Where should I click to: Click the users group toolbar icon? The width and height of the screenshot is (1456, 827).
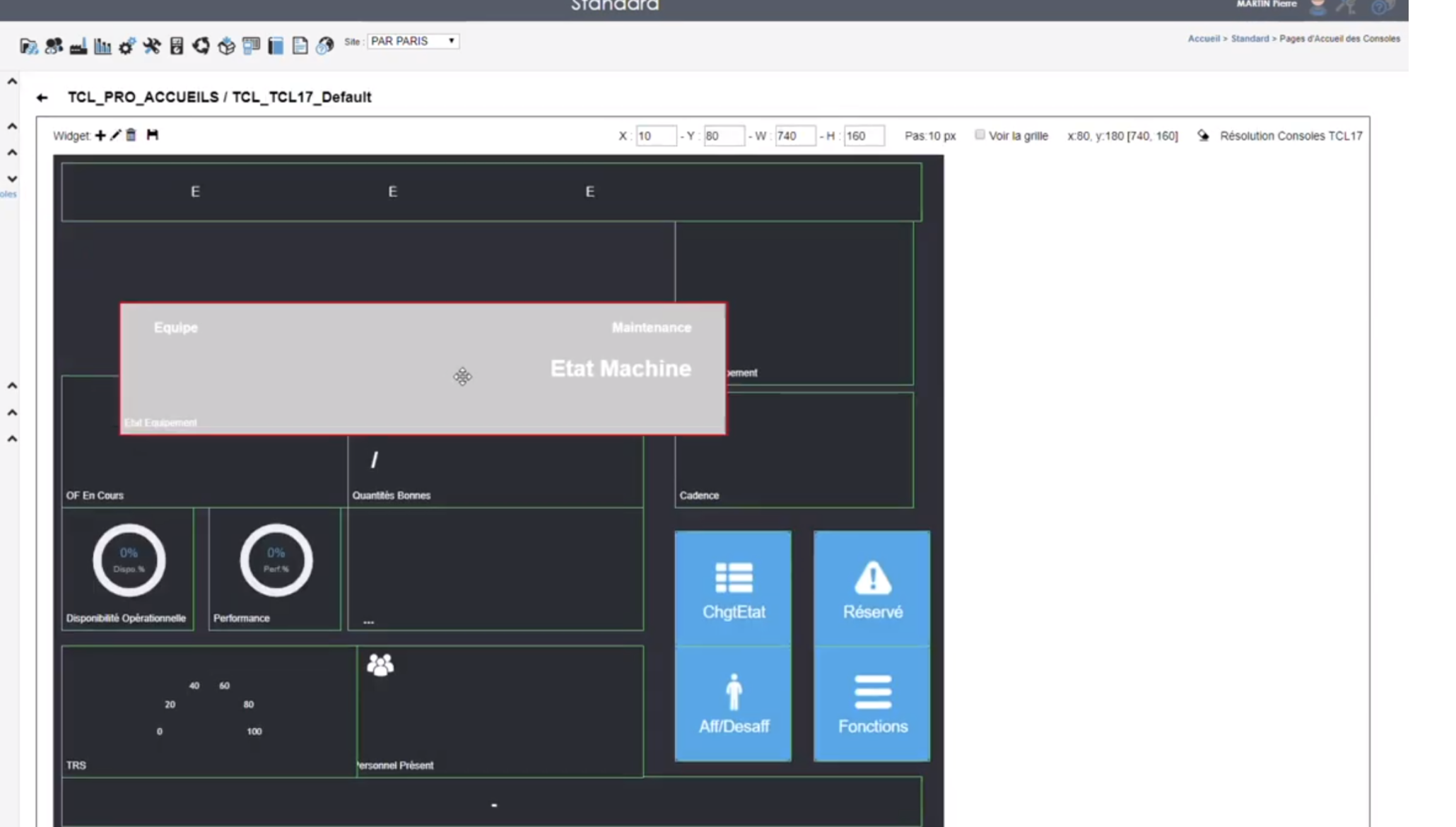click(x=54, y=47)
